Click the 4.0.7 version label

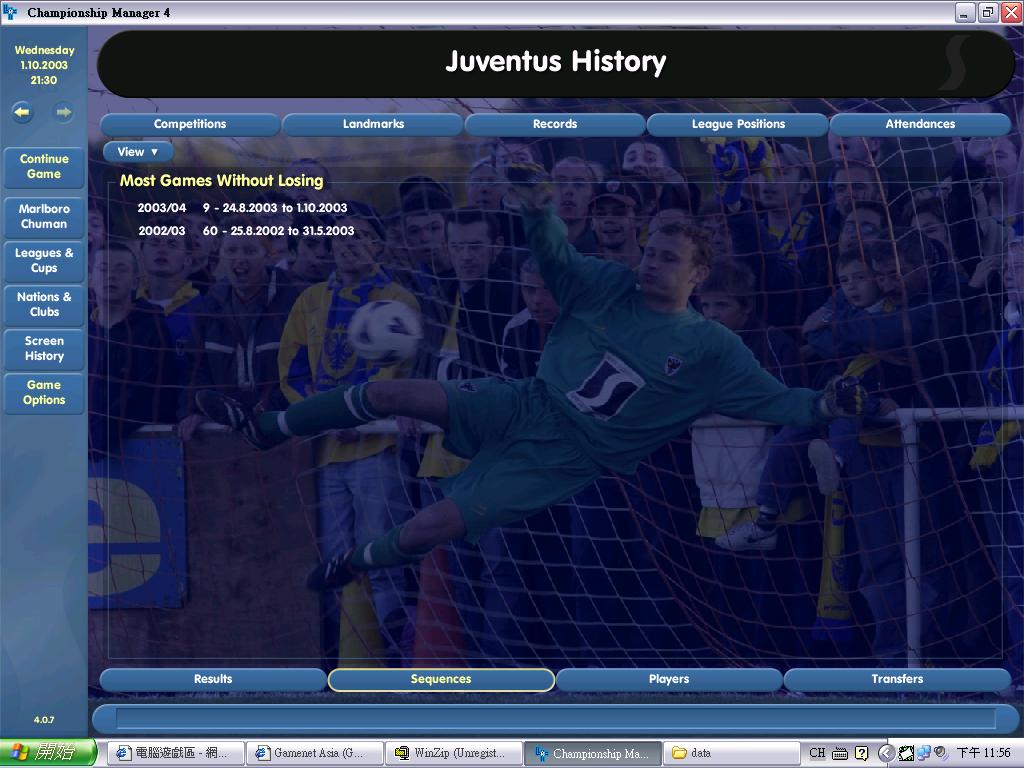click(44, 720)
